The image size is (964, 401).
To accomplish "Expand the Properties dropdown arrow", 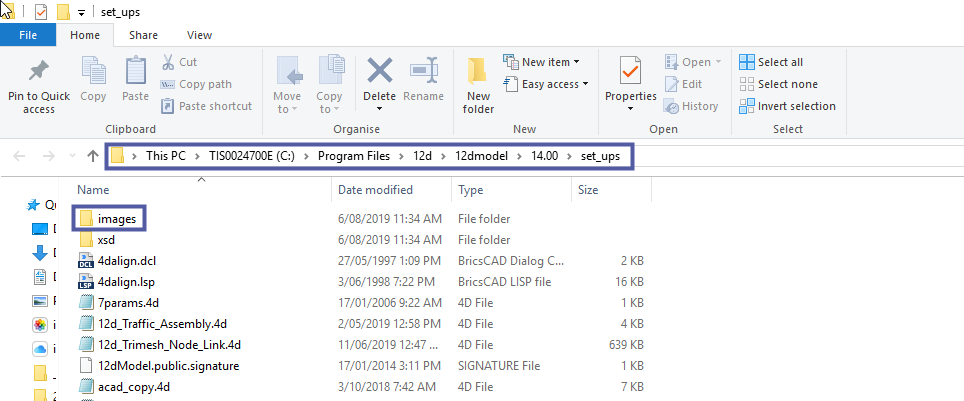I will (631, 109).
